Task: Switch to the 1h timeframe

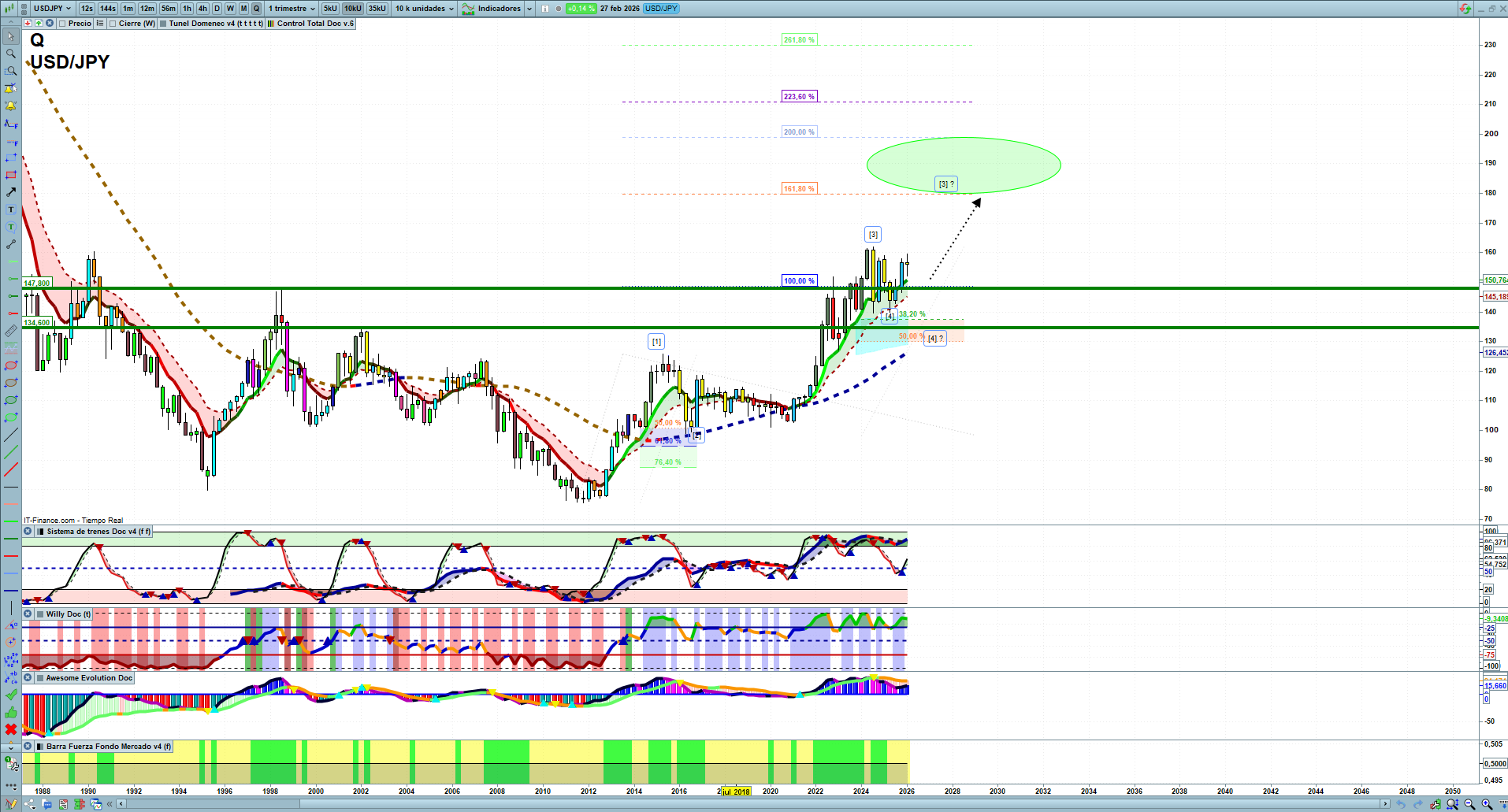Action: (x=187, y=9)
